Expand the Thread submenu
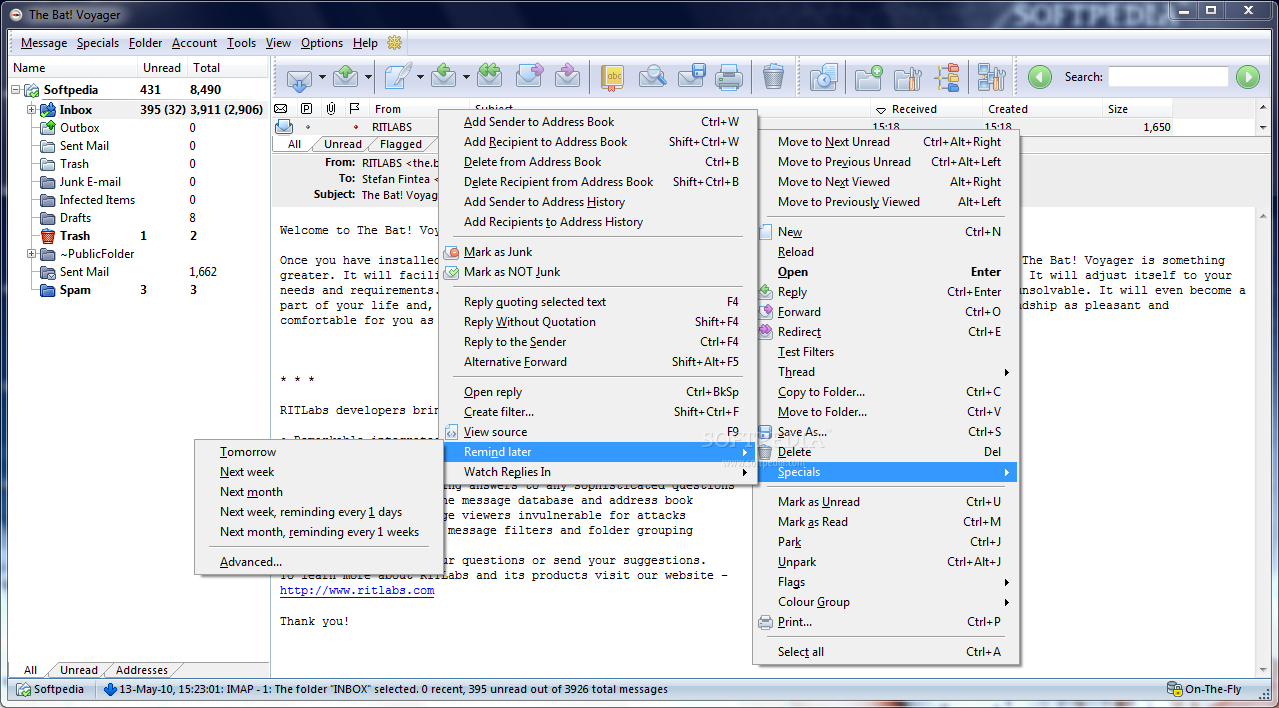Viewport: 1279px width, 708px height. (885, 372)
